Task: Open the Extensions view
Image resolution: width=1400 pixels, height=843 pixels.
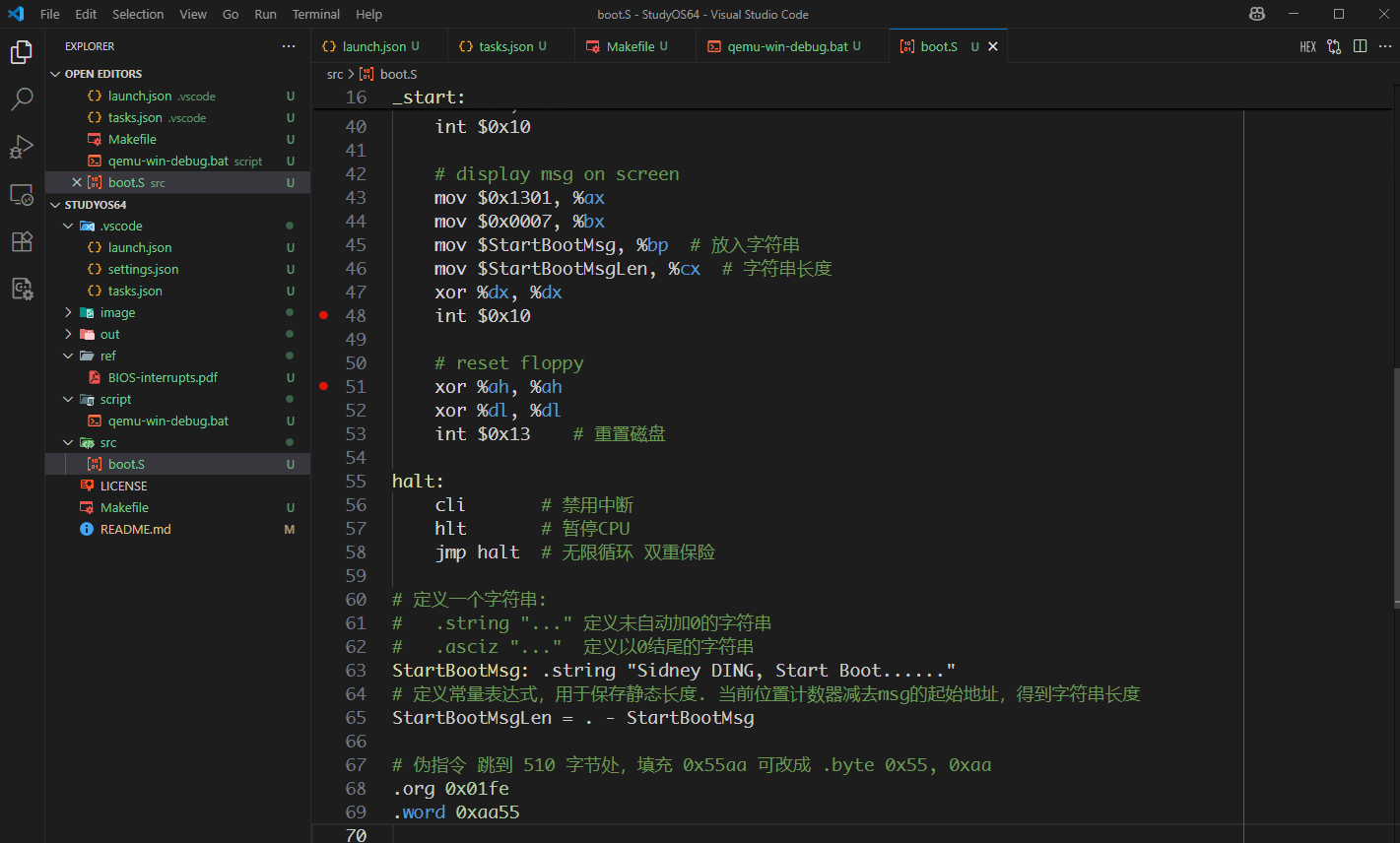Action: (x=22, y=241)
